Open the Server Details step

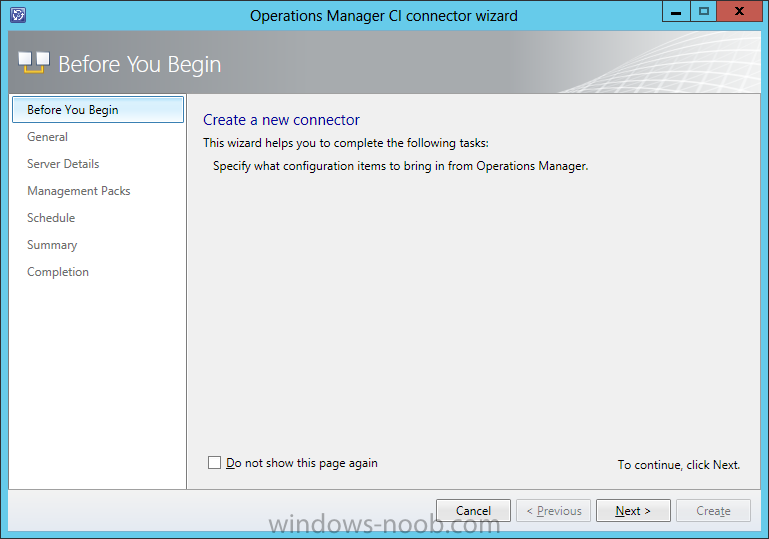(63, 164)
